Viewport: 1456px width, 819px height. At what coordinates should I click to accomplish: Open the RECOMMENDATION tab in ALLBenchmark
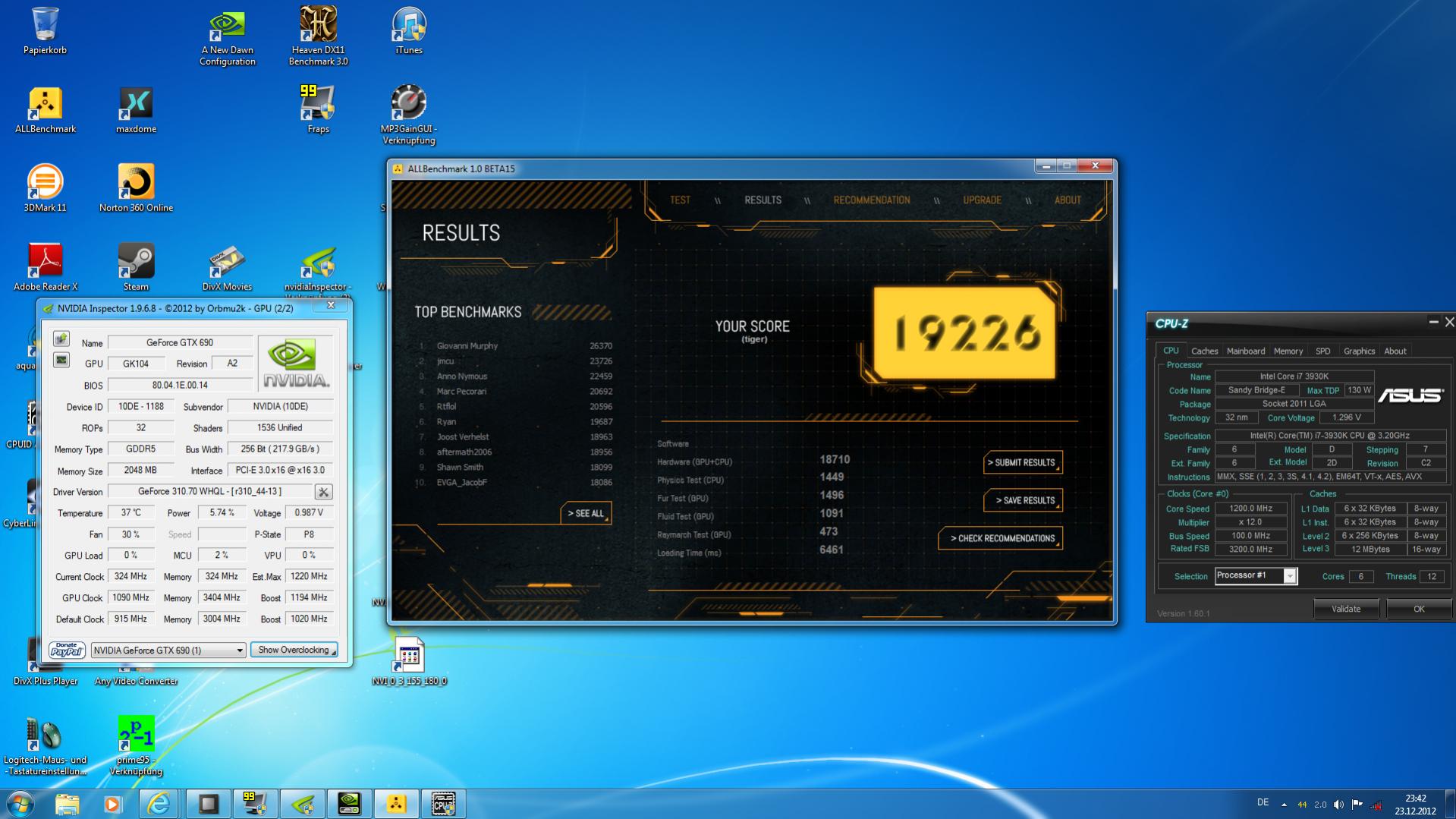click(871, 200)
